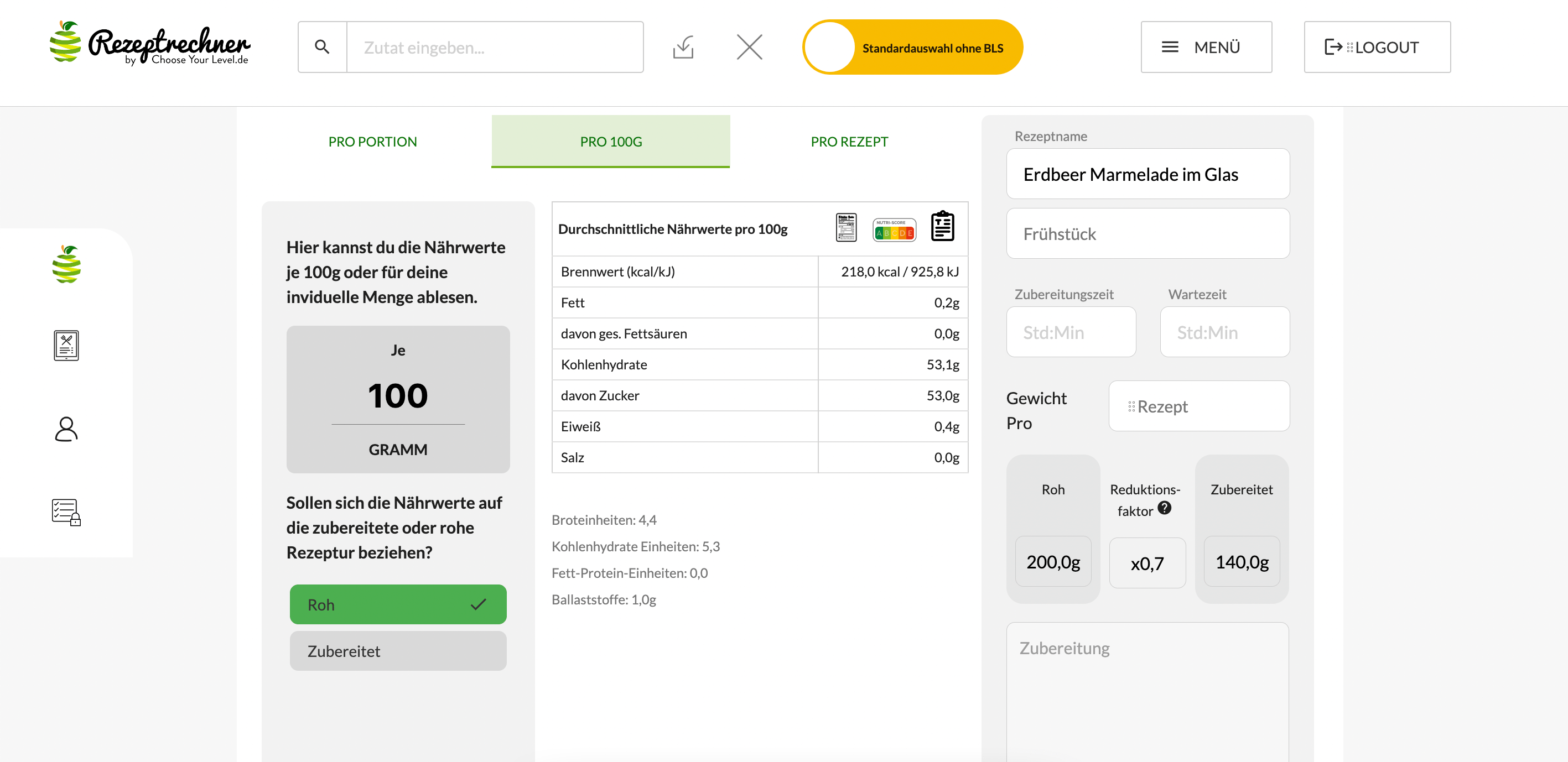Image resolution: width=1568 pixels, height=762 pixels.
Task: Open the MENÜ hamburger menu
Action: (x=1205, y=47)
